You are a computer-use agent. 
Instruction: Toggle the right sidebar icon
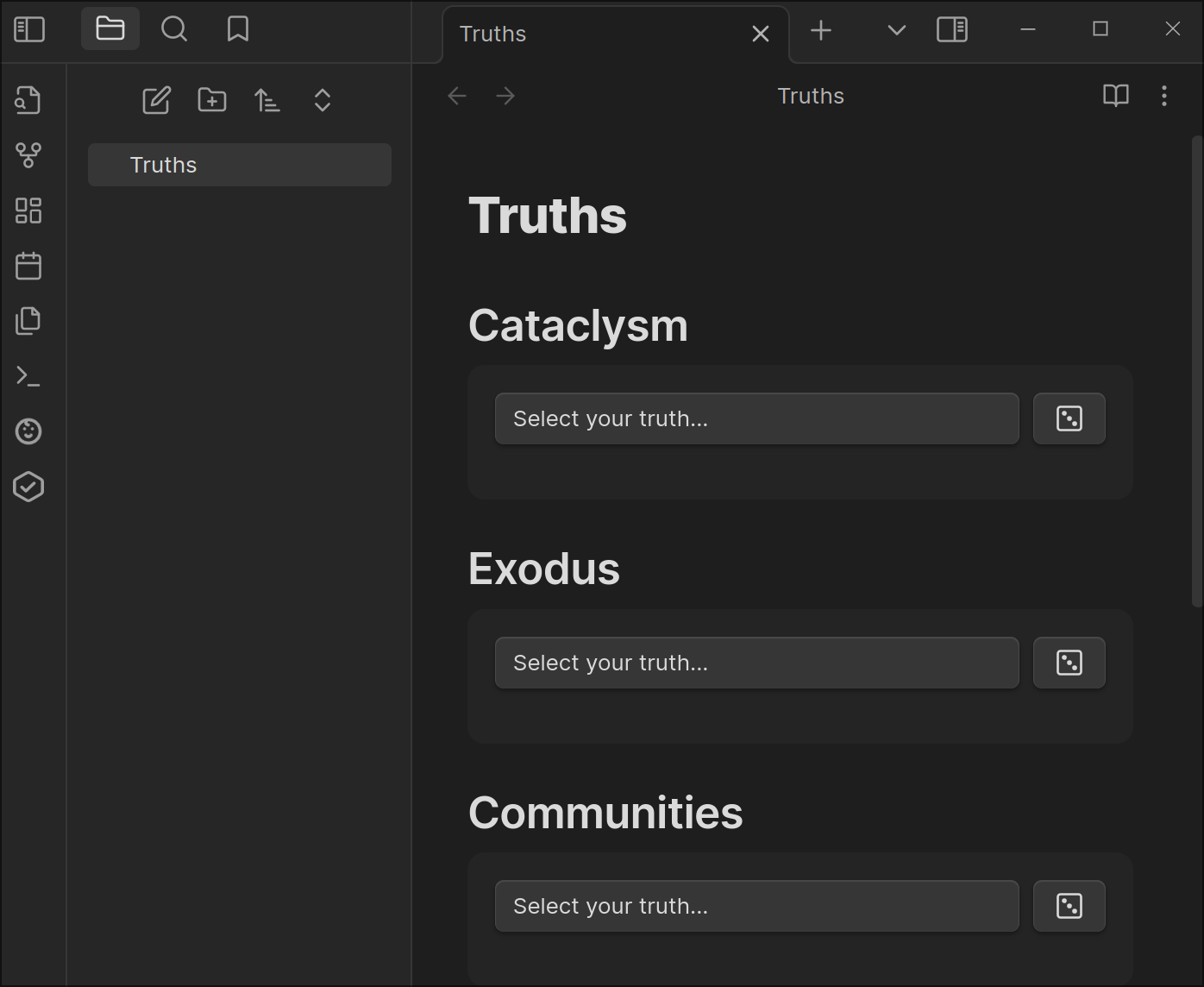[952, 30]
